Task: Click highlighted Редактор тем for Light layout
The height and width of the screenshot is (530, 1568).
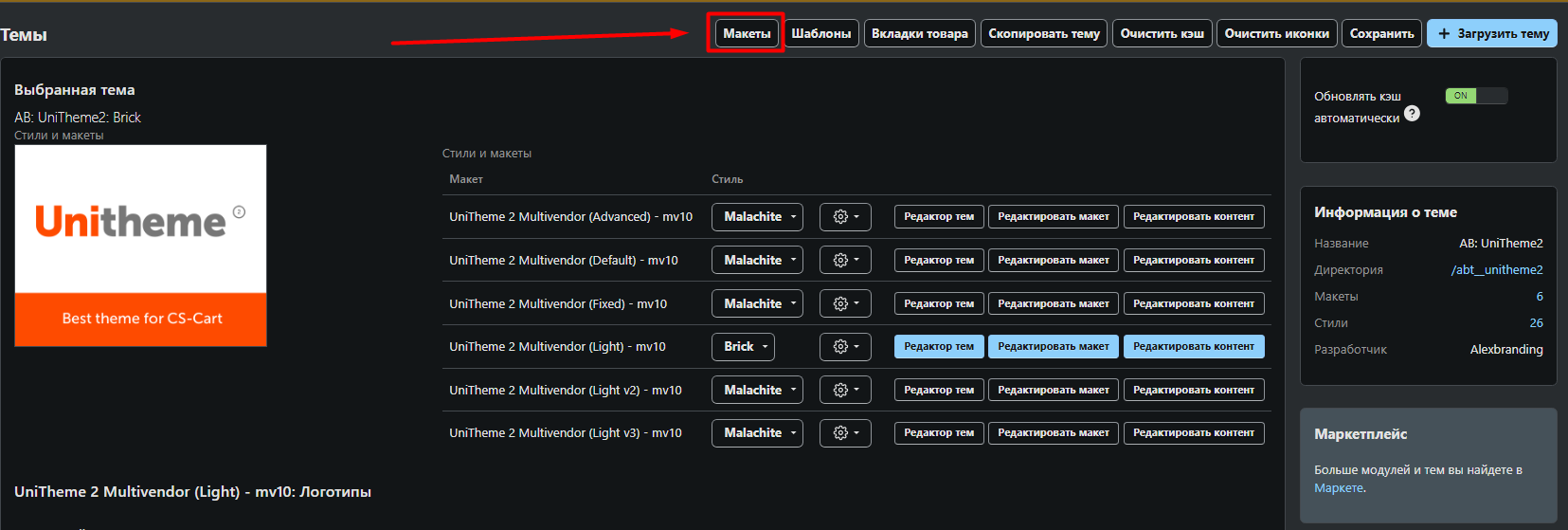Action: pos(938,347)
